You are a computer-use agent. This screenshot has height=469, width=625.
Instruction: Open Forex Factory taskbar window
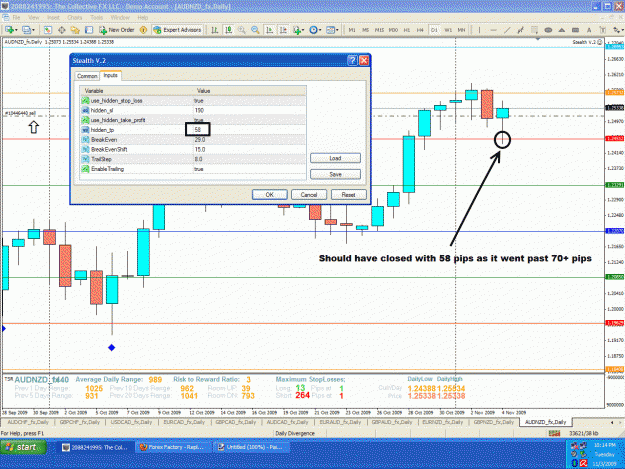[x=172, y=447]
